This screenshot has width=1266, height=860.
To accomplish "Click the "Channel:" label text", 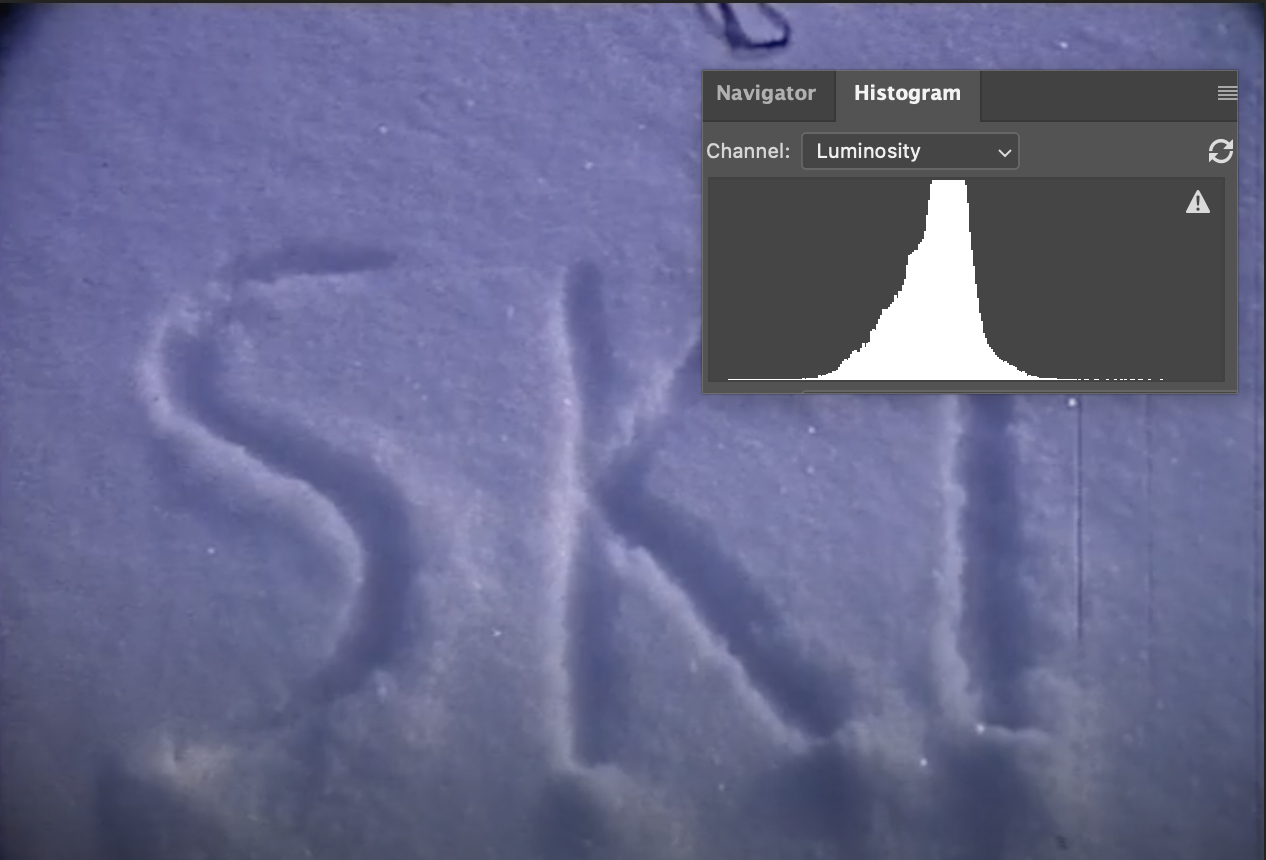I will pyautogui.click(x=748, y=152).
